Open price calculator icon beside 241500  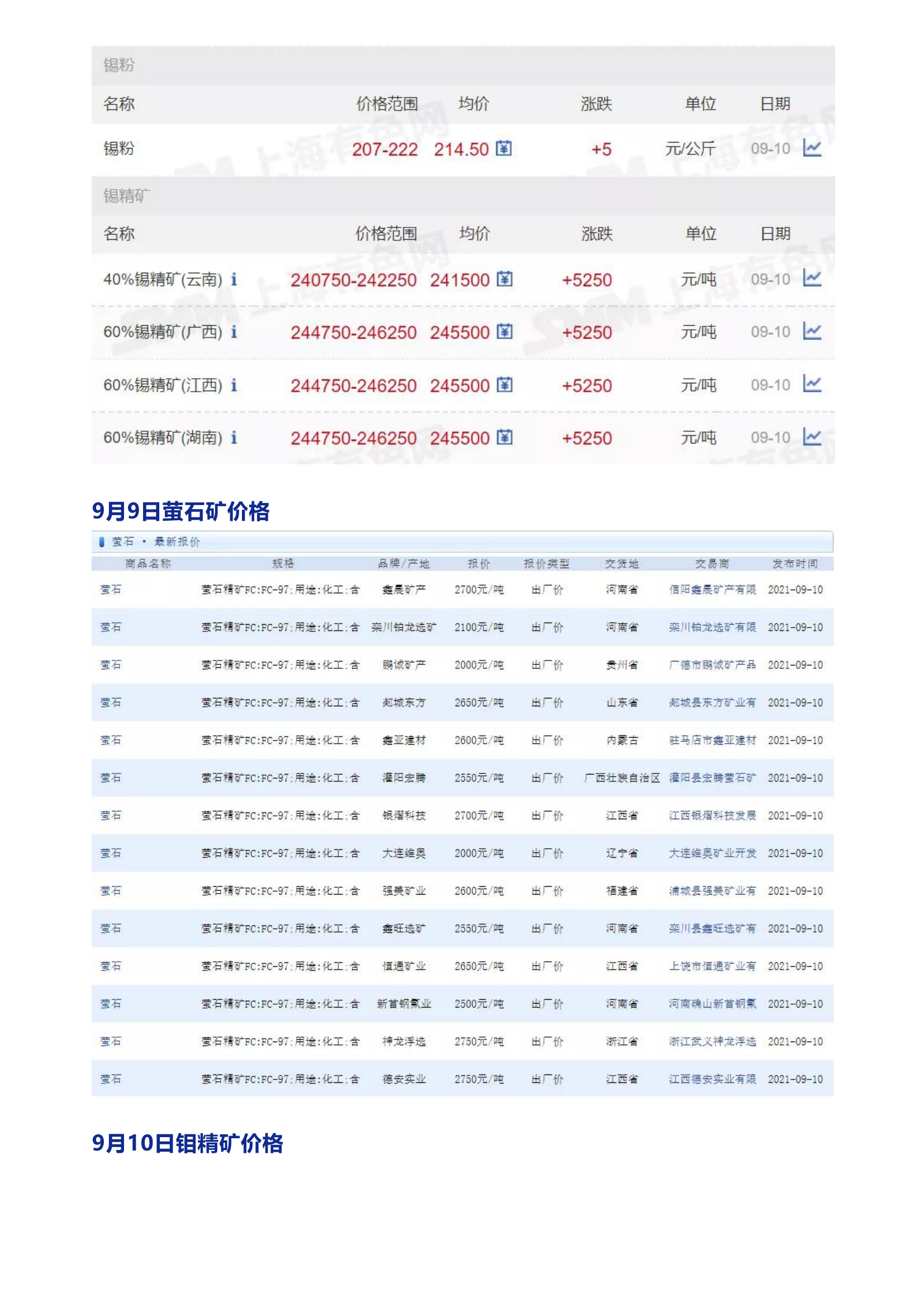click(x=504, y=279)
